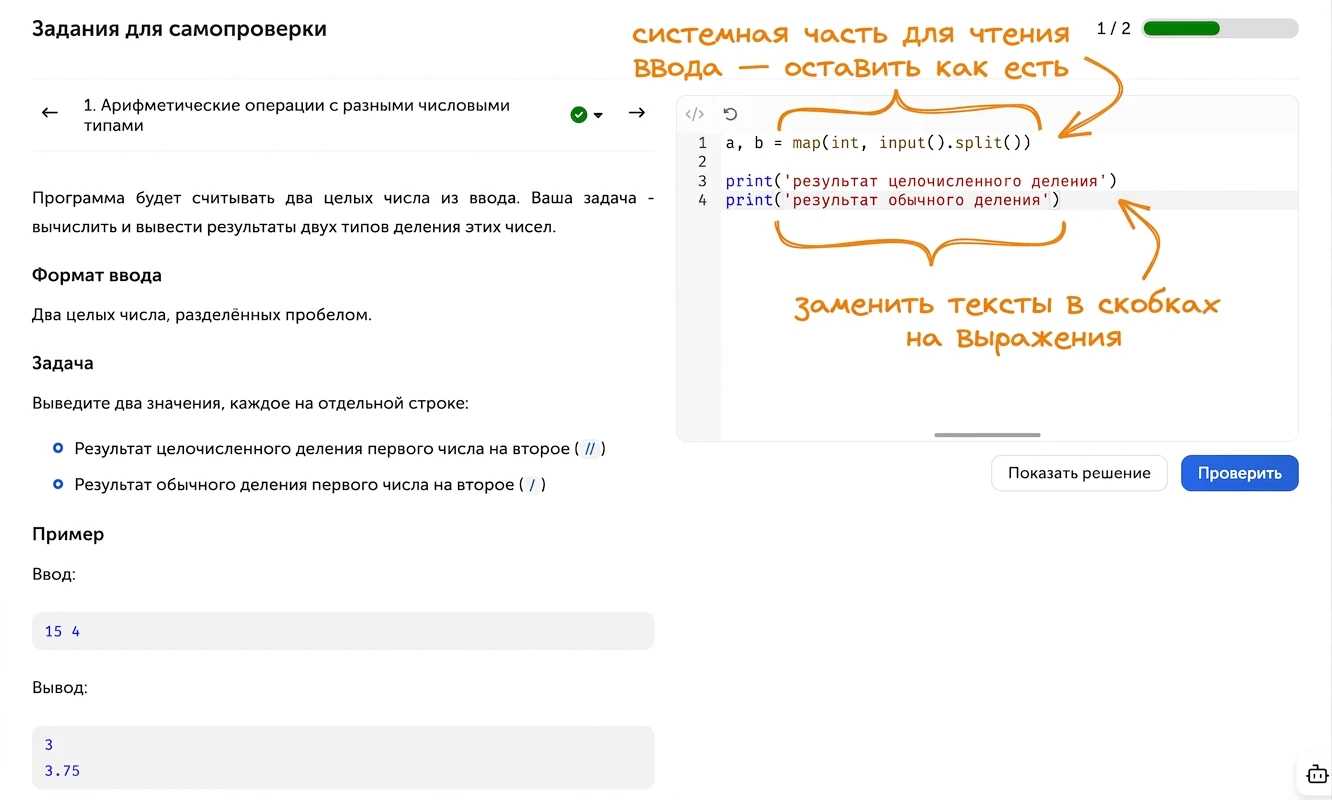Viewport: 1332px width, 800px height.
Task: Click empty line 2 in editor
Action: [1010, 162]
